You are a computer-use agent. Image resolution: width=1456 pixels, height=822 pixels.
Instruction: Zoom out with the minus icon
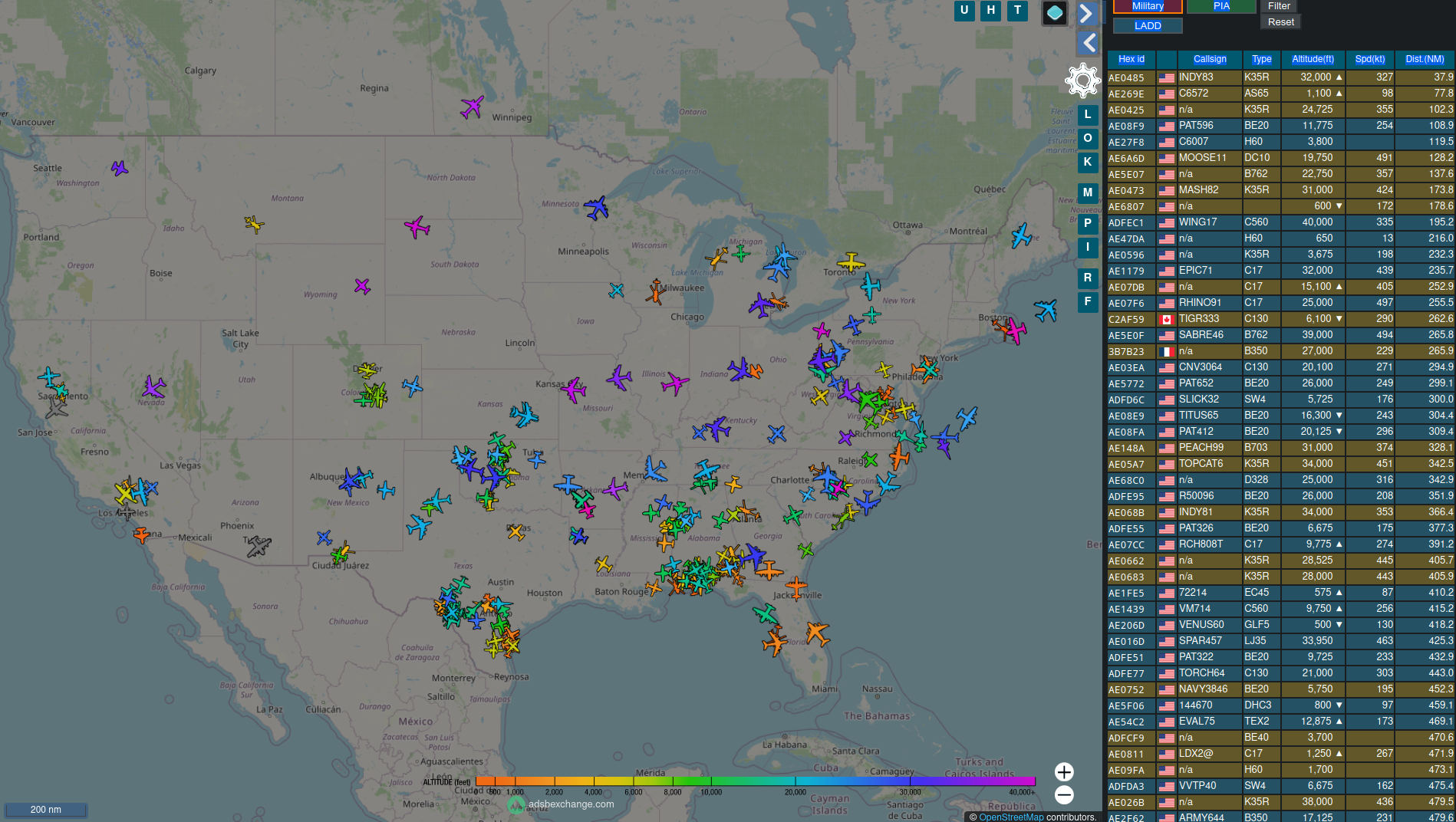coord(1064,794)
